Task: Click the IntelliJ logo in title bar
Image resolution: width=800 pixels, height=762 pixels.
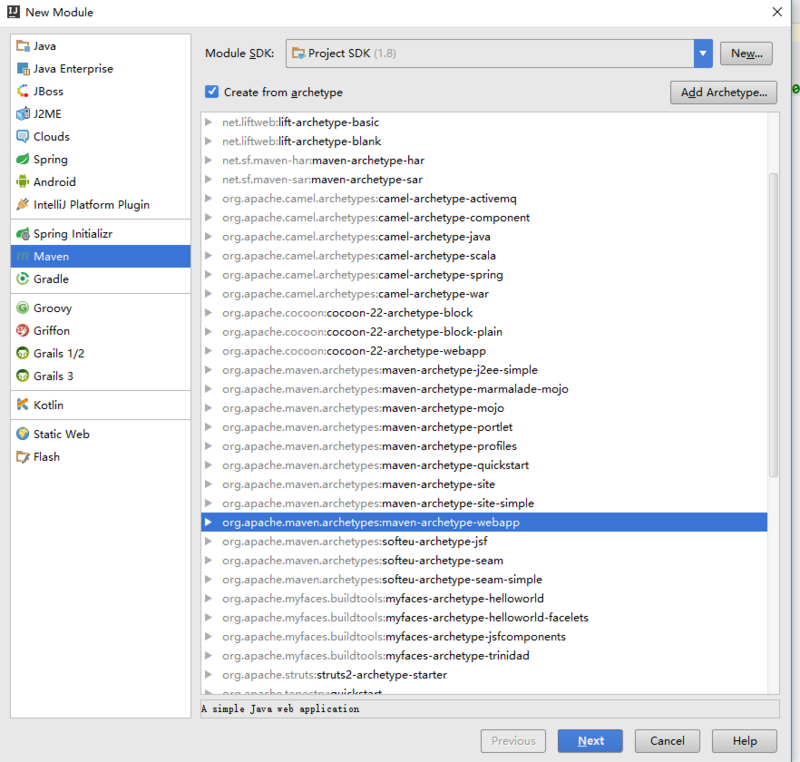Action: [13, 12]
